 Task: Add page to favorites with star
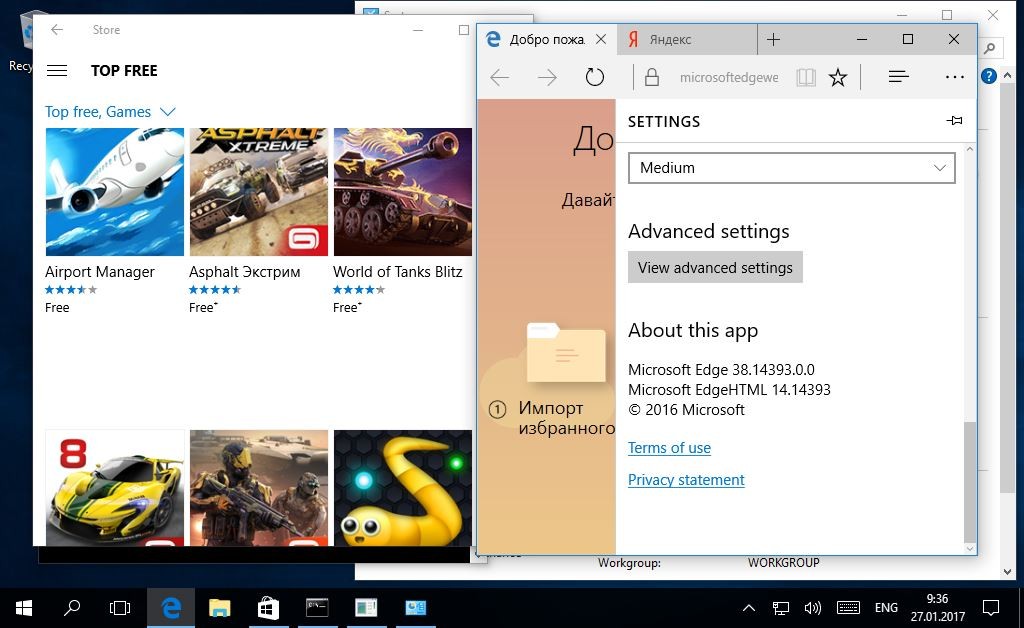[838, 78]
